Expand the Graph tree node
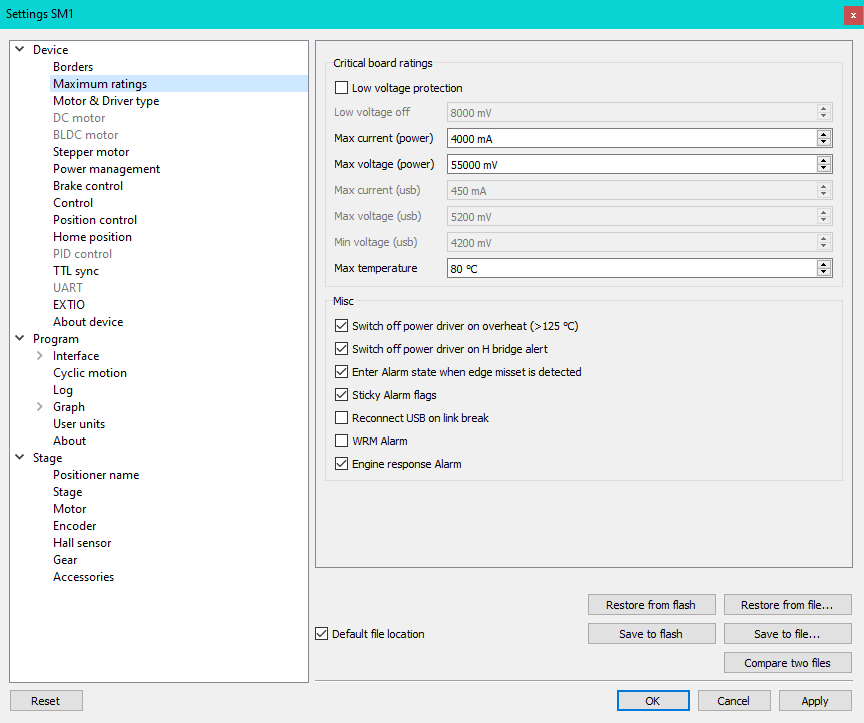Image resolution: width=864 pixels, height=723 pixels. click(39, 407)
